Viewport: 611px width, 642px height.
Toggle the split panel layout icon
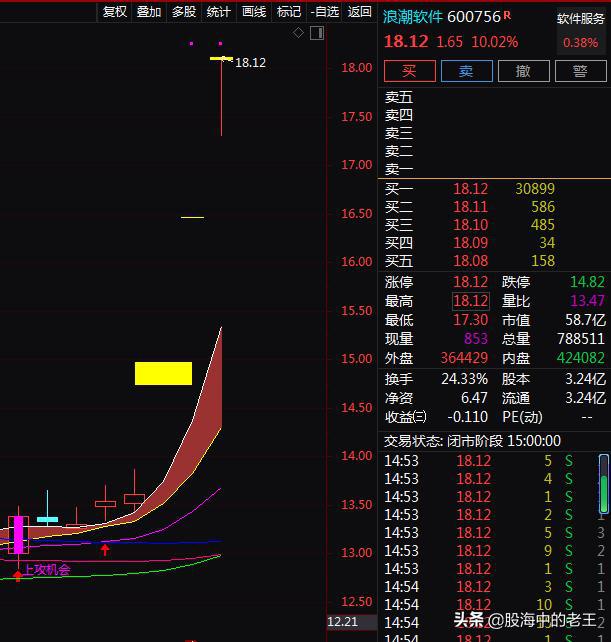(317, 33)
